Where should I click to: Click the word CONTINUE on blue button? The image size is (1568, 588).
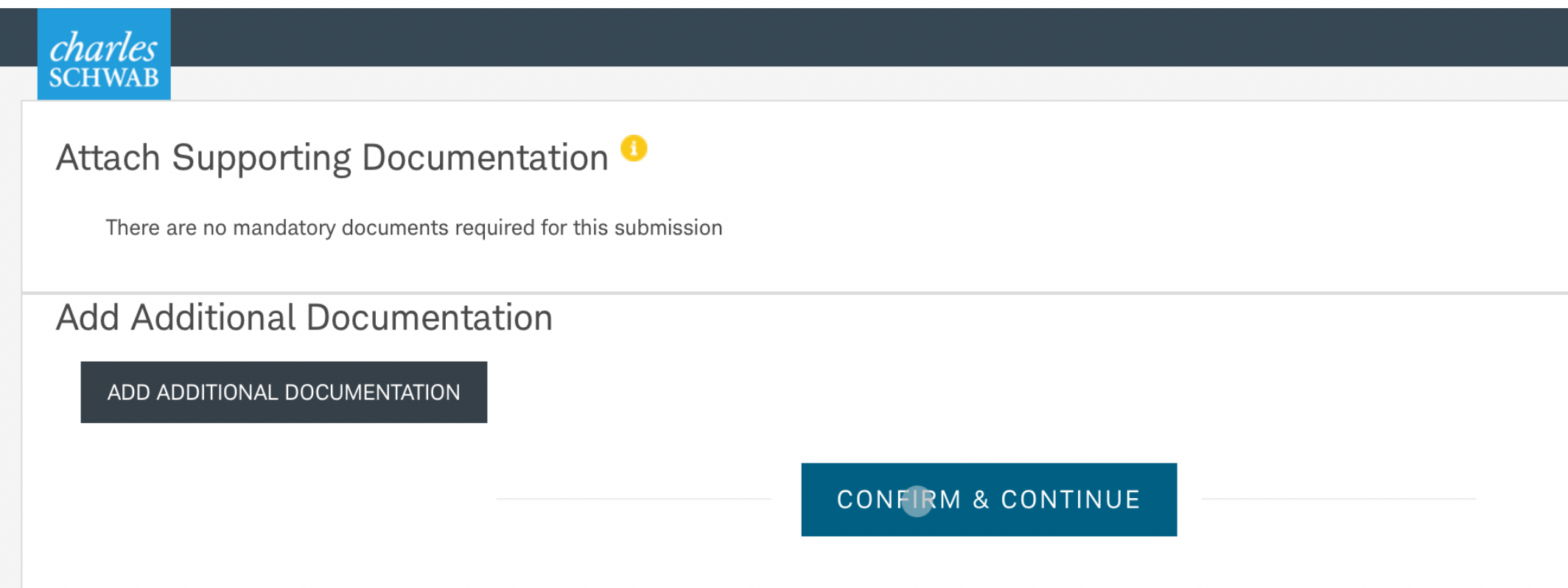(x=1071, y=500)
